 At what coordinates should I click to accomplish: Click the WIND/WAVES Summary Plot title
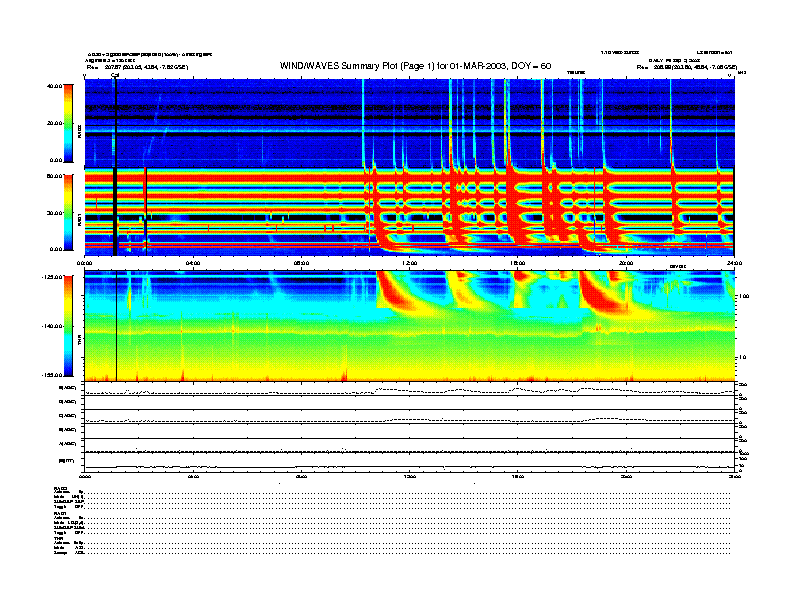[415, 66]
